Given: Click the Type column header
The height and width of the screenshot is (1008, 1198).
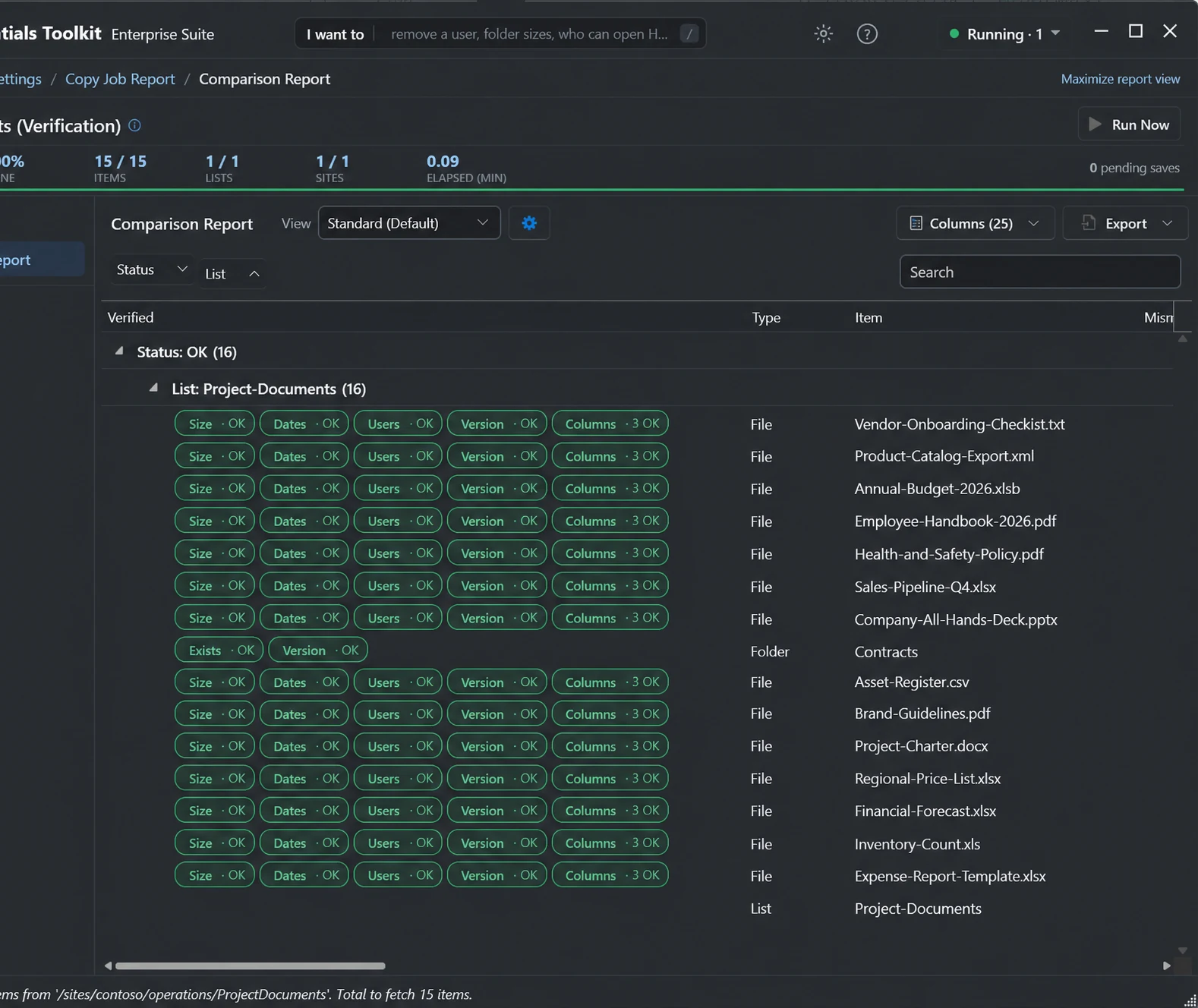Looking at the screenshot, I should (766, 317).
